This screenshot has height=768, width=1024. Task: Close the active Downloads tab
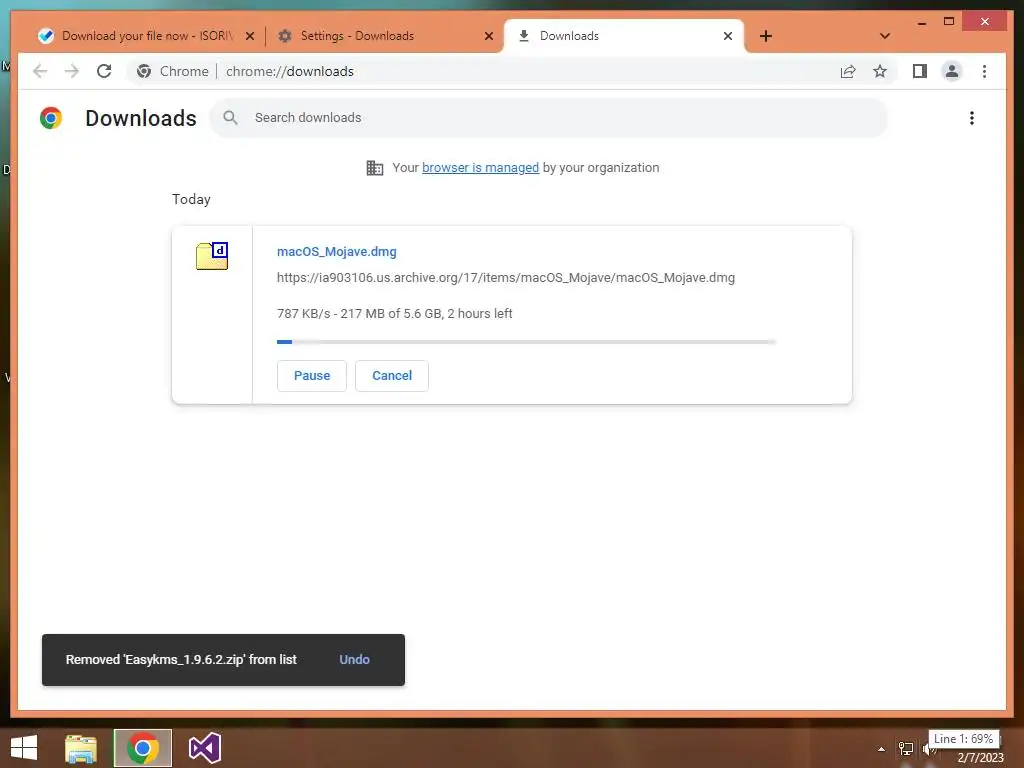(x=728, y=37)
